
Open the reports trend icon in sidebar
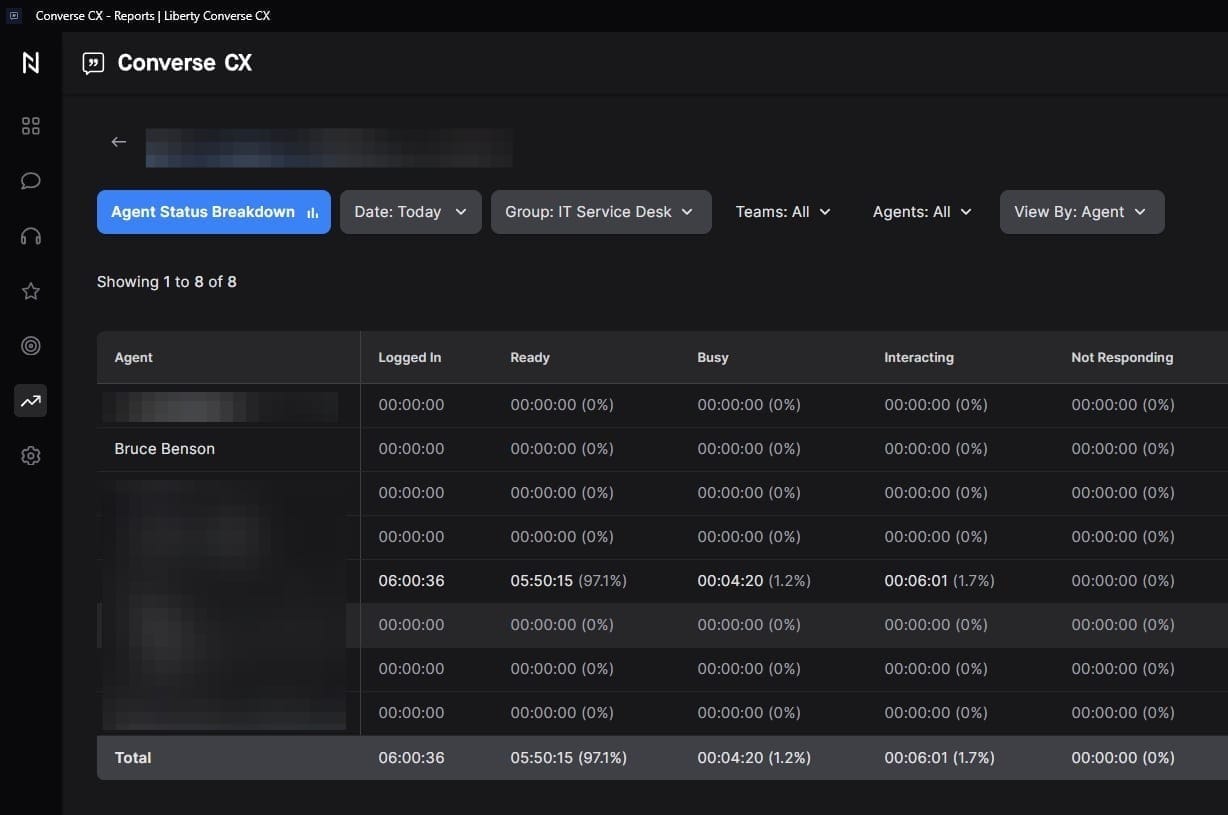31,401
